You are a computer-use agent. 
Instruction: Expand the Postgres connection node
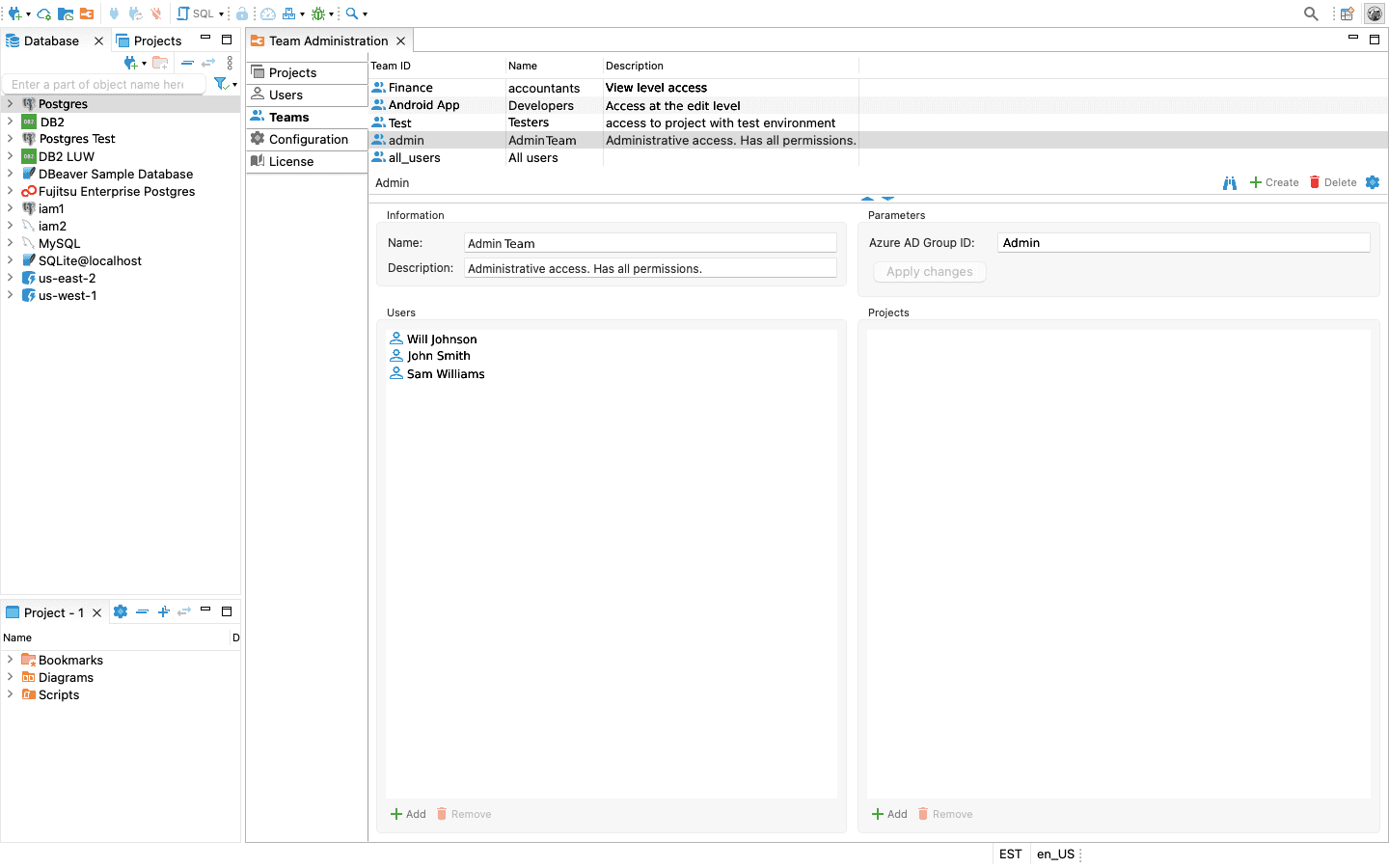point(10,104)
